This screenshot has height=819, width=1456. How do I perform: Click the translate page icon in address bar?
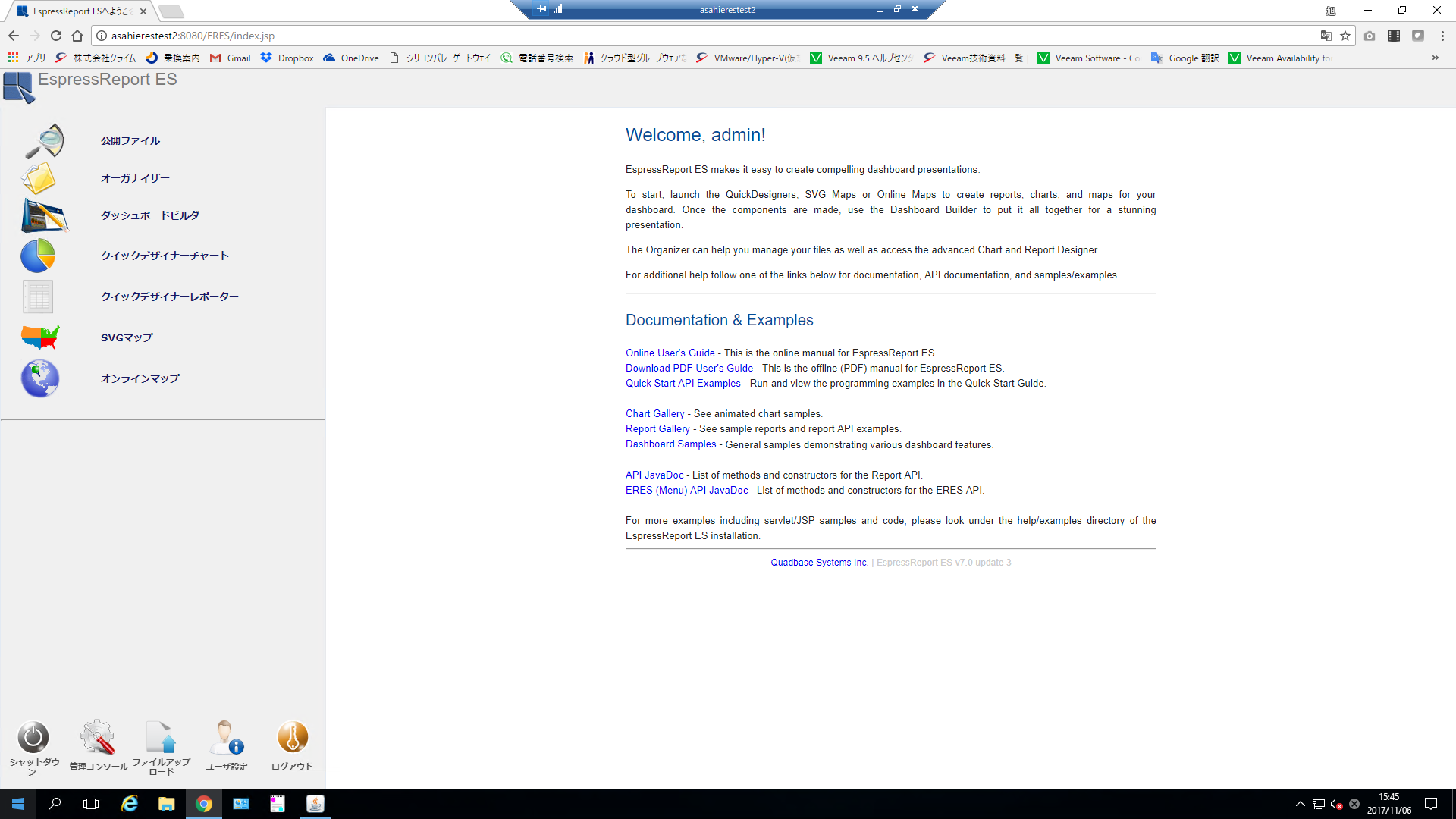click(x=1326, y=36)
